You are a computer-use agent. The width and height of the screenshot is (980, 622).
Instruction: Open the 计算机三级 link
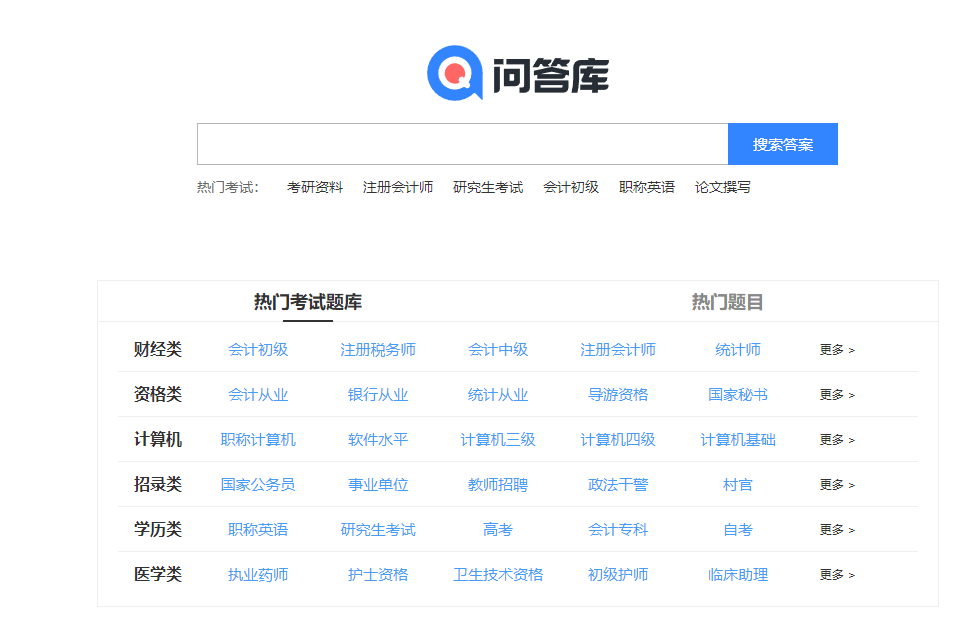(498, 439)
